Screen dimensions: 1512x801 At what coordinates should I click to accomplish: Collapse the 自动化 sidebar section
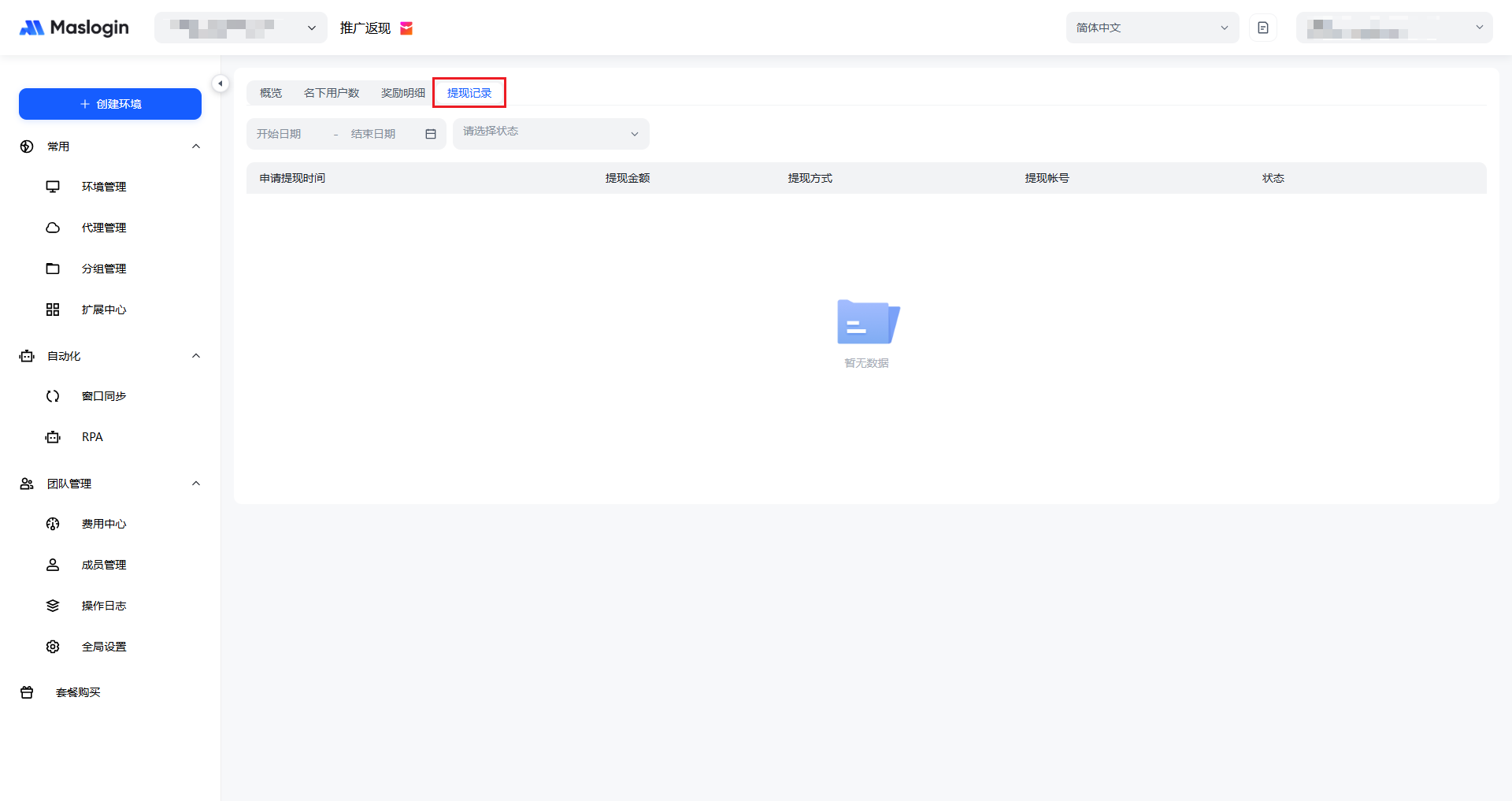[196, 356]
